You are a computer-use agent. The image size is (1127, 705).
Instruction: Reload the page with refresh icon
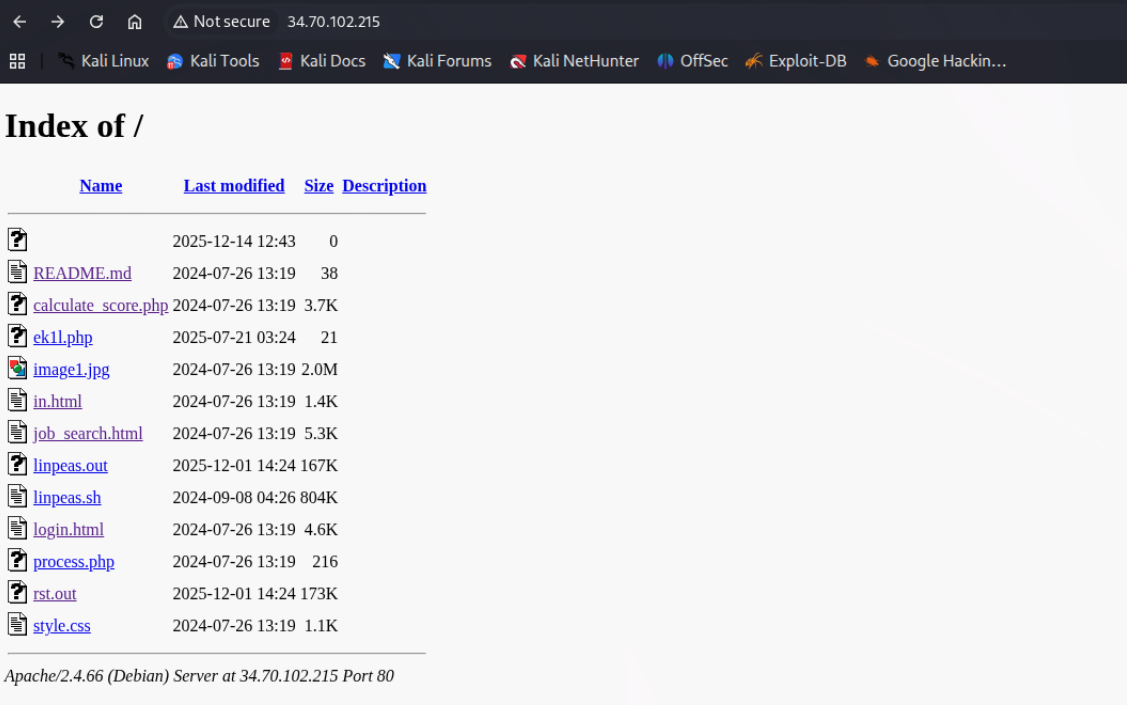pos(96,22)
